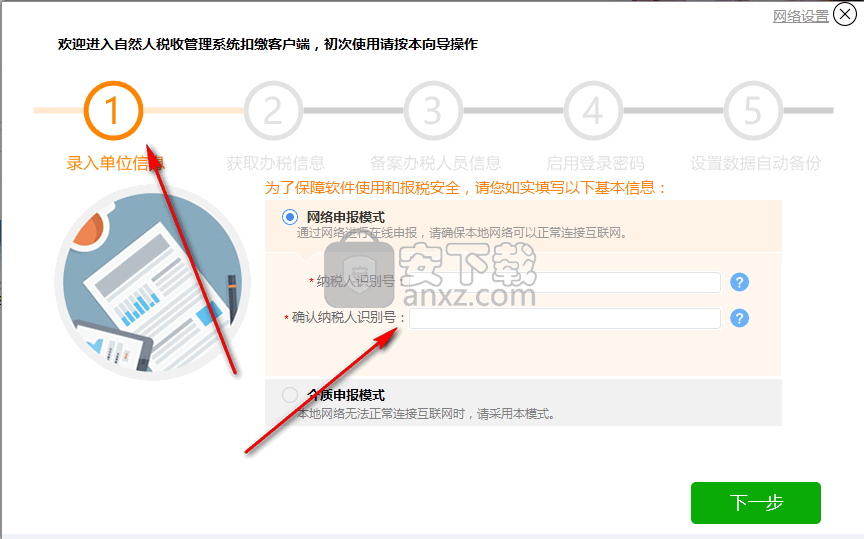Image resolution: width=864 pixels, height=539 pixels.
Task: Click the 下一步 button
Action: [x=755, y=503]
